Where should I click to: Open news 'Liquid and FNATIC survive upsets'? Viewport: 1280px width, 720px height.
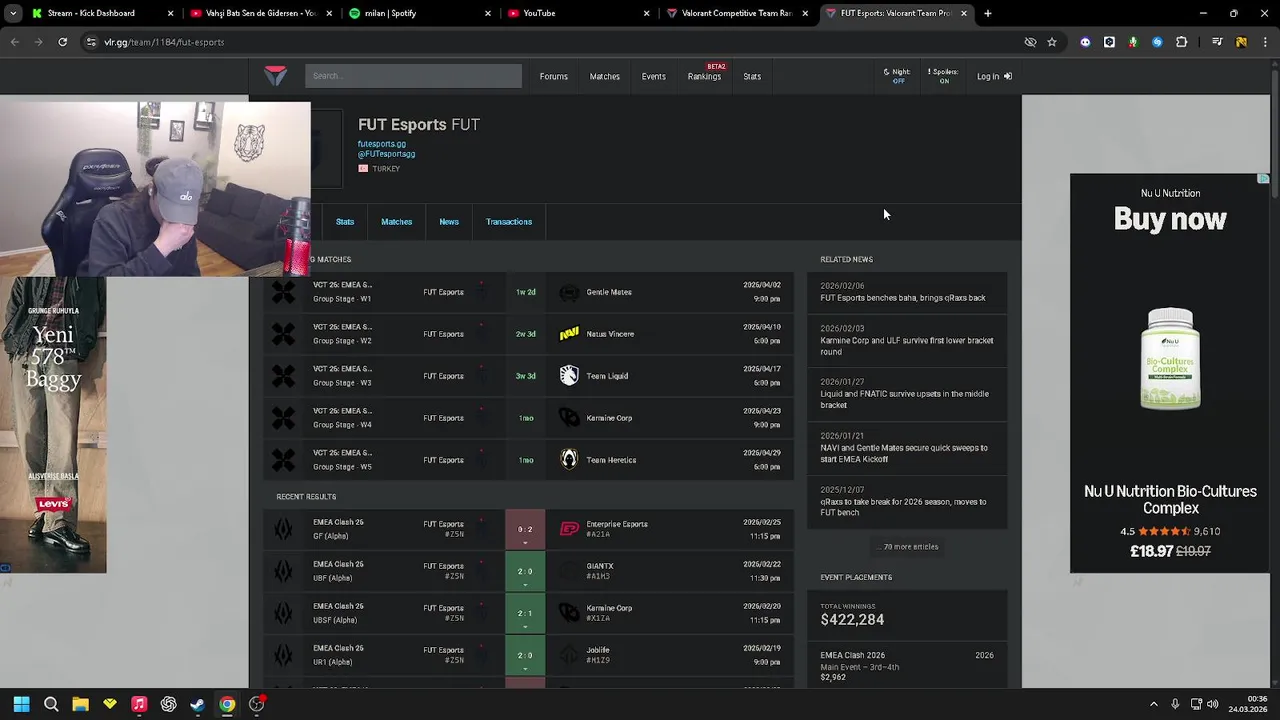(x=907, y=393)
